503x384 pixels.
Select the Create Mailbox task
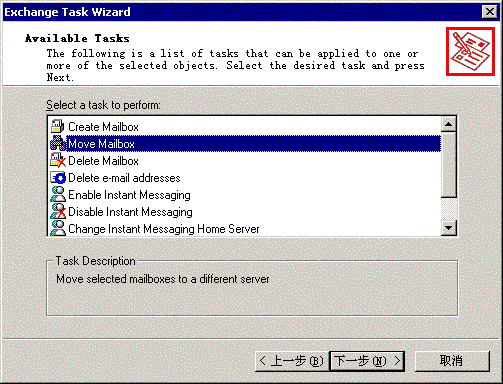tap(103, 127)
